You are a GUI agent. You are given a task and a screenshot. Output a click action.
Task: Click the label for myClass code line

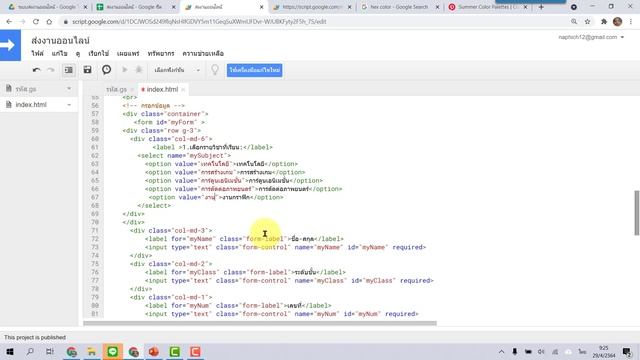[245, 272]
